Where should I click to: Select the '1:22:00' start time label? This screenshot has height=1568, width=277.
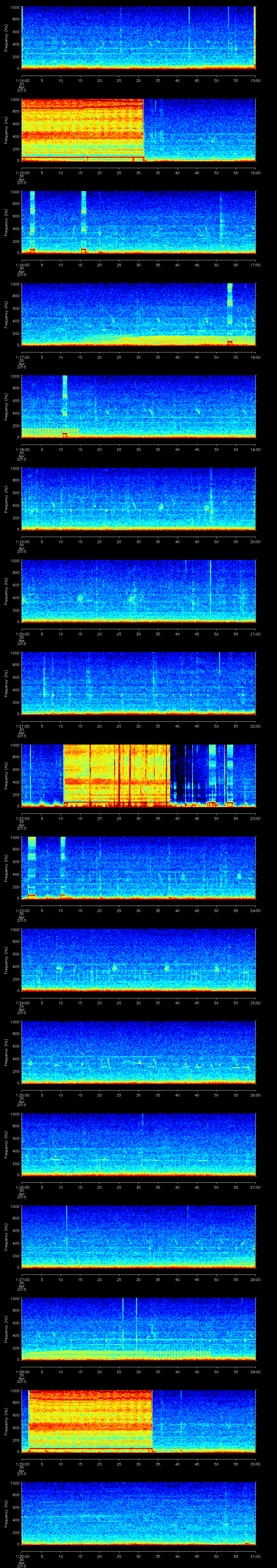22,818
